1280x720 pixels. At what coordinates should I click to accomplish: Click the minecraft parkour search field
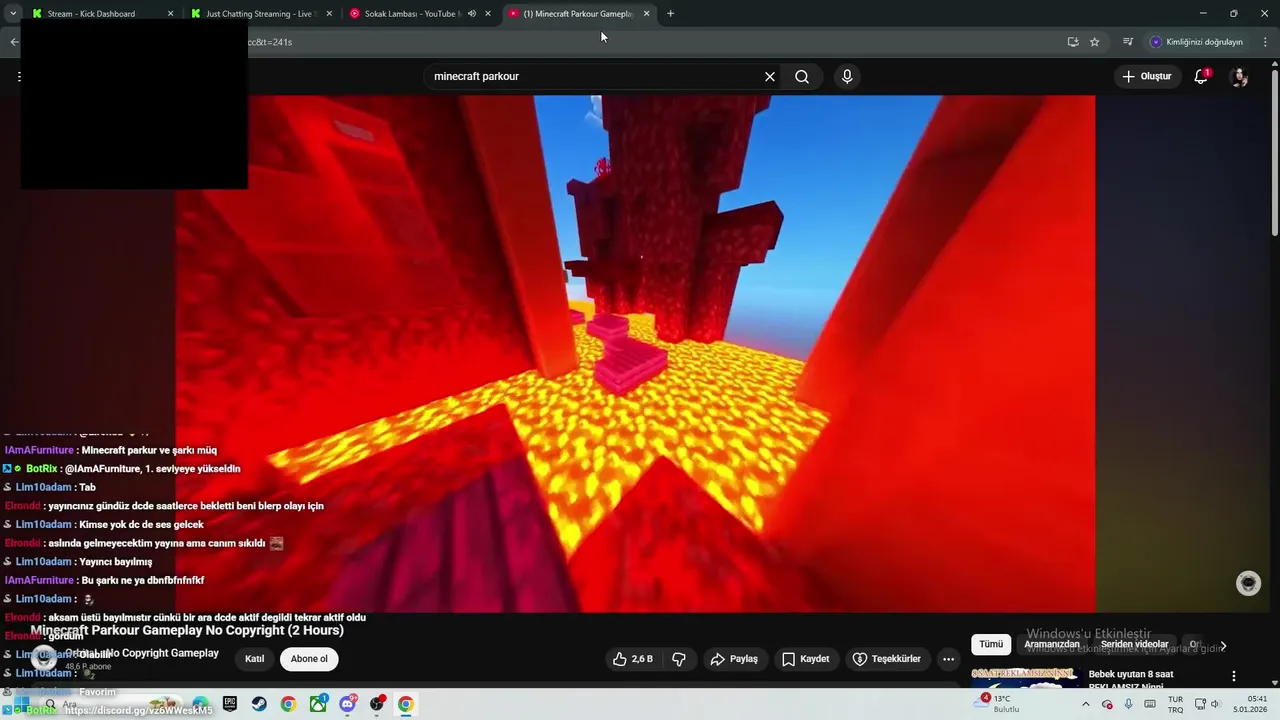595,76
